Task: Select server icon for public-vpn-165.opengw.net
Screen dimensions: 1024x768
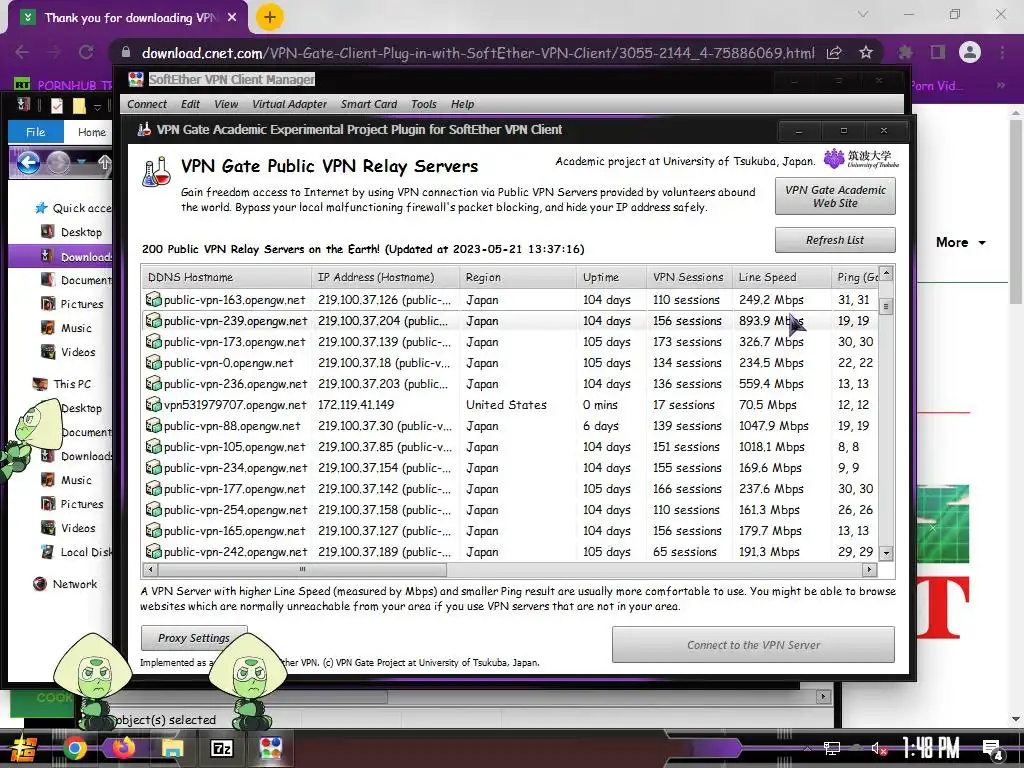Action: 153,530
